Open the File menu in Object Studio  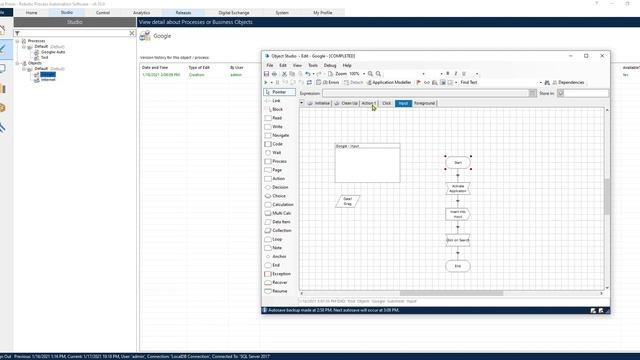[x=270, y=65]
